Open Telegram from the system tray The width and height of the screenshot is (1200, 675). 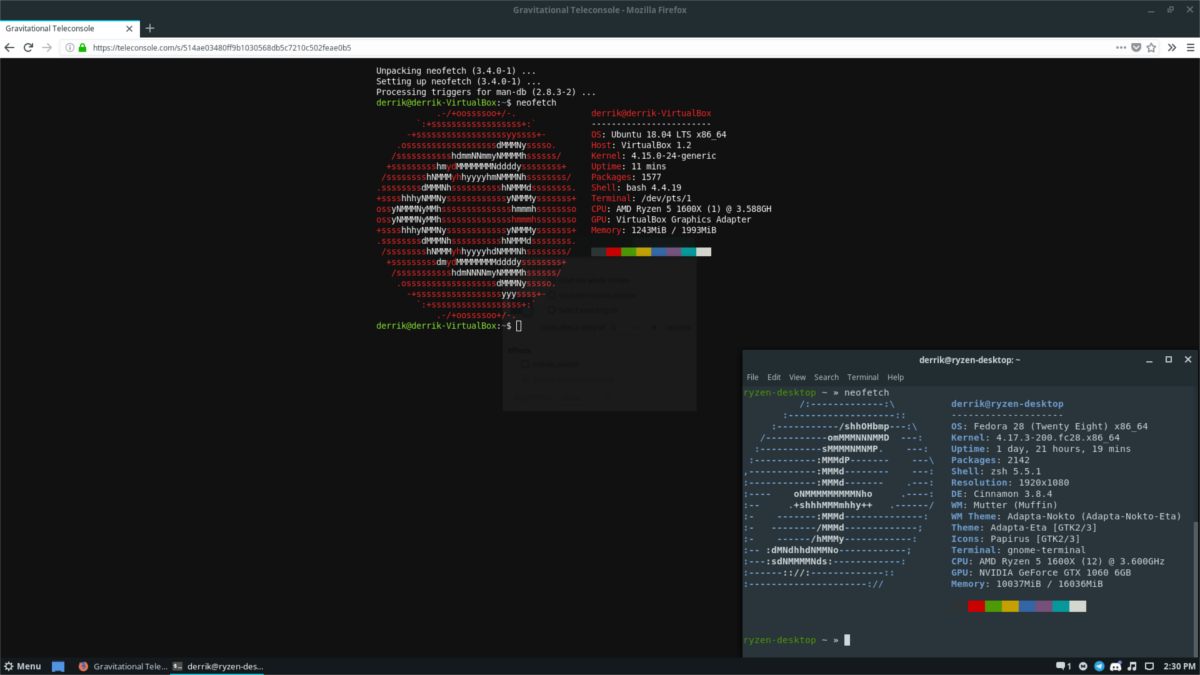click(x=1100, y=666)
